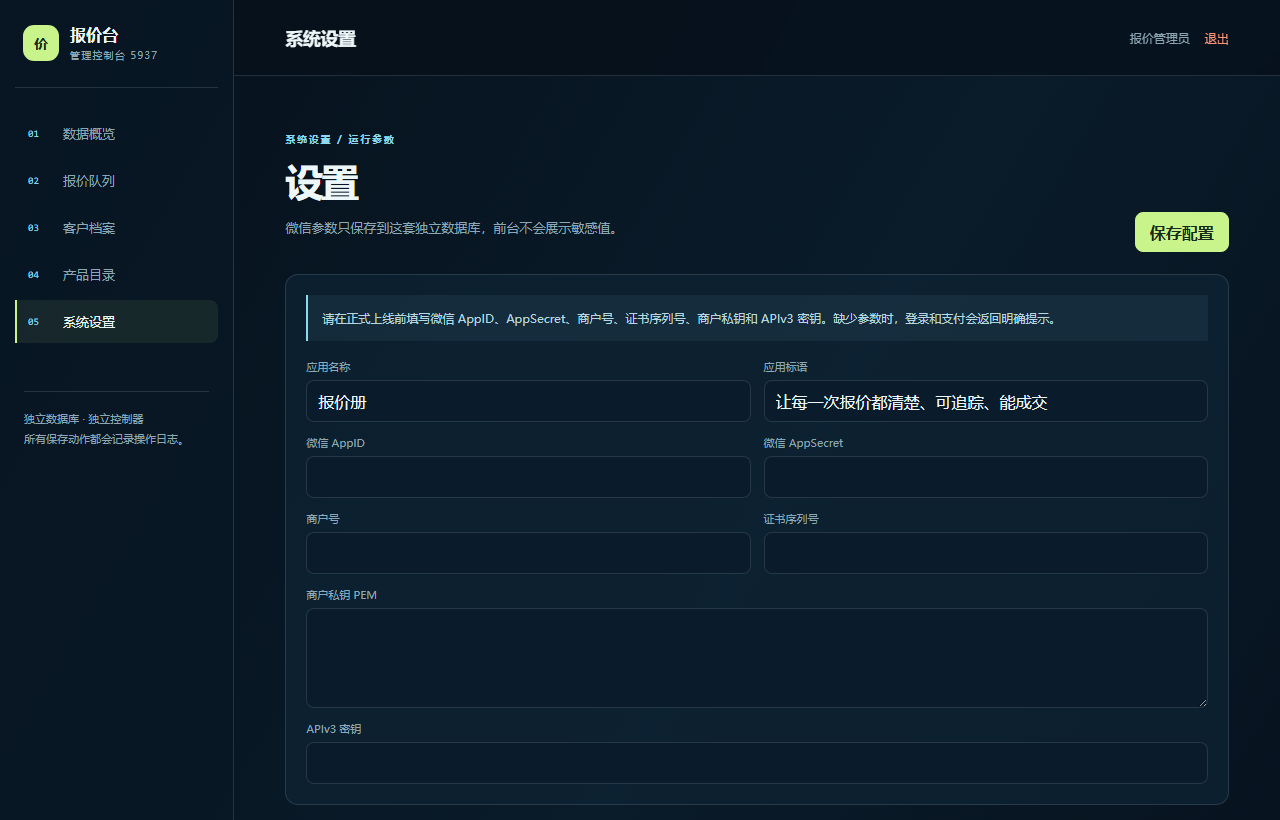Click the 价 logo icon
1280x820 pixels.
41,43
